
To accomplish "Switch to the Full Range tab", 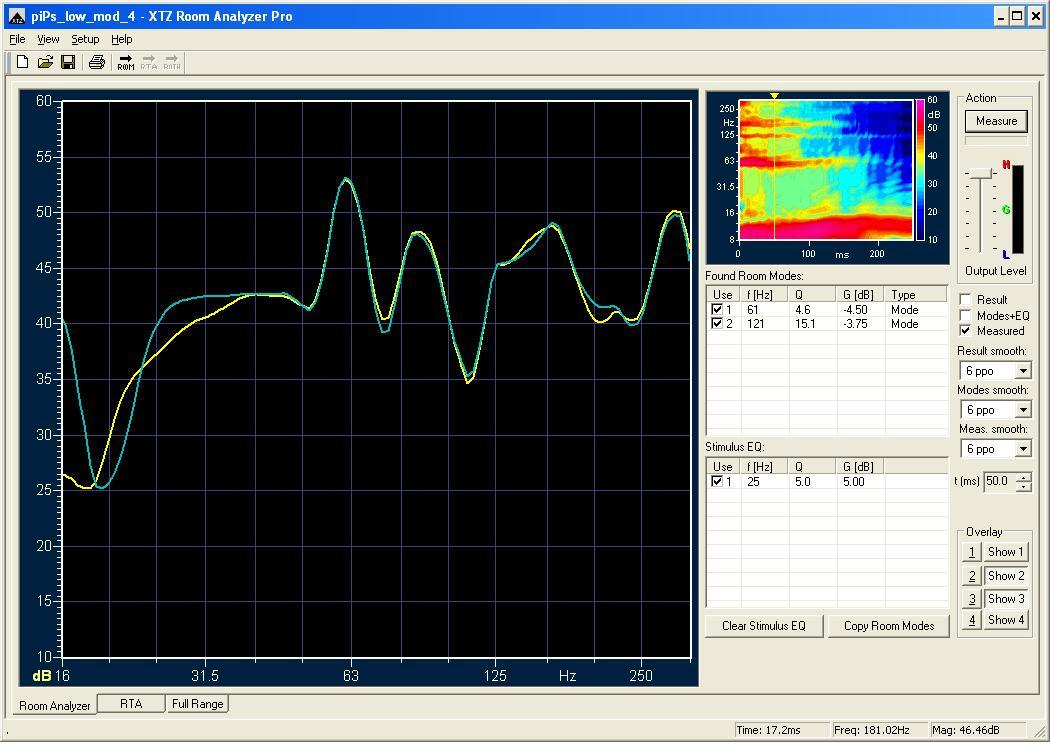I will click(x=198, y=703).
